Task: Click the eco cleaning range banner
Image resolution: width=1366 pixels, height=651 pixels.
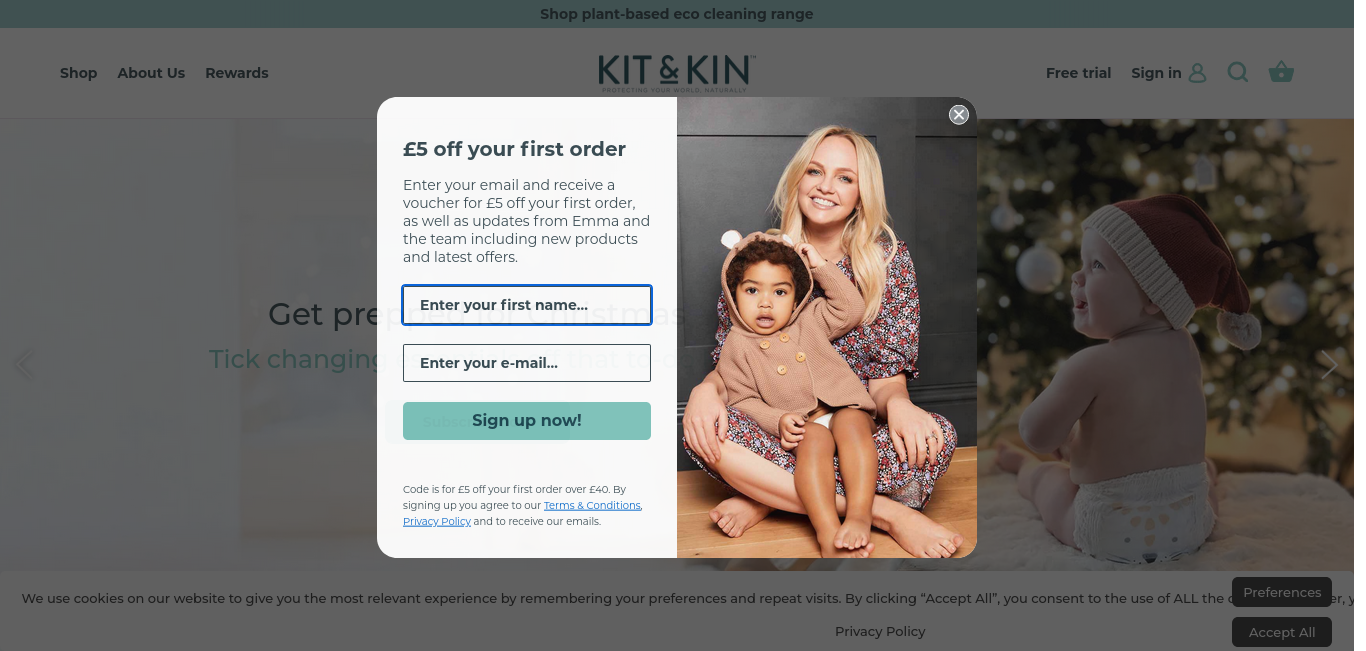Action: (677, 14)
